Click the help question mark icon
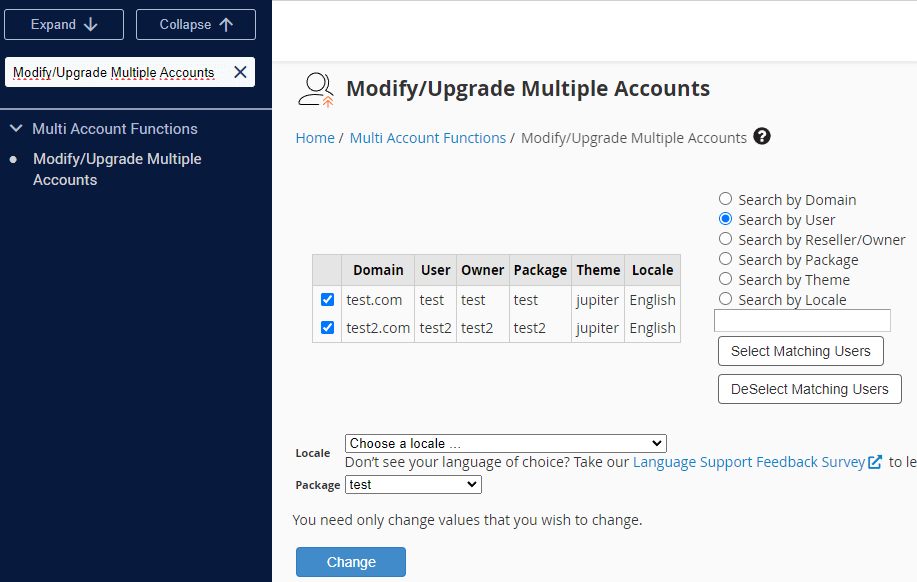Viewport: 917px width, 582px height. (x=762, y=137)
